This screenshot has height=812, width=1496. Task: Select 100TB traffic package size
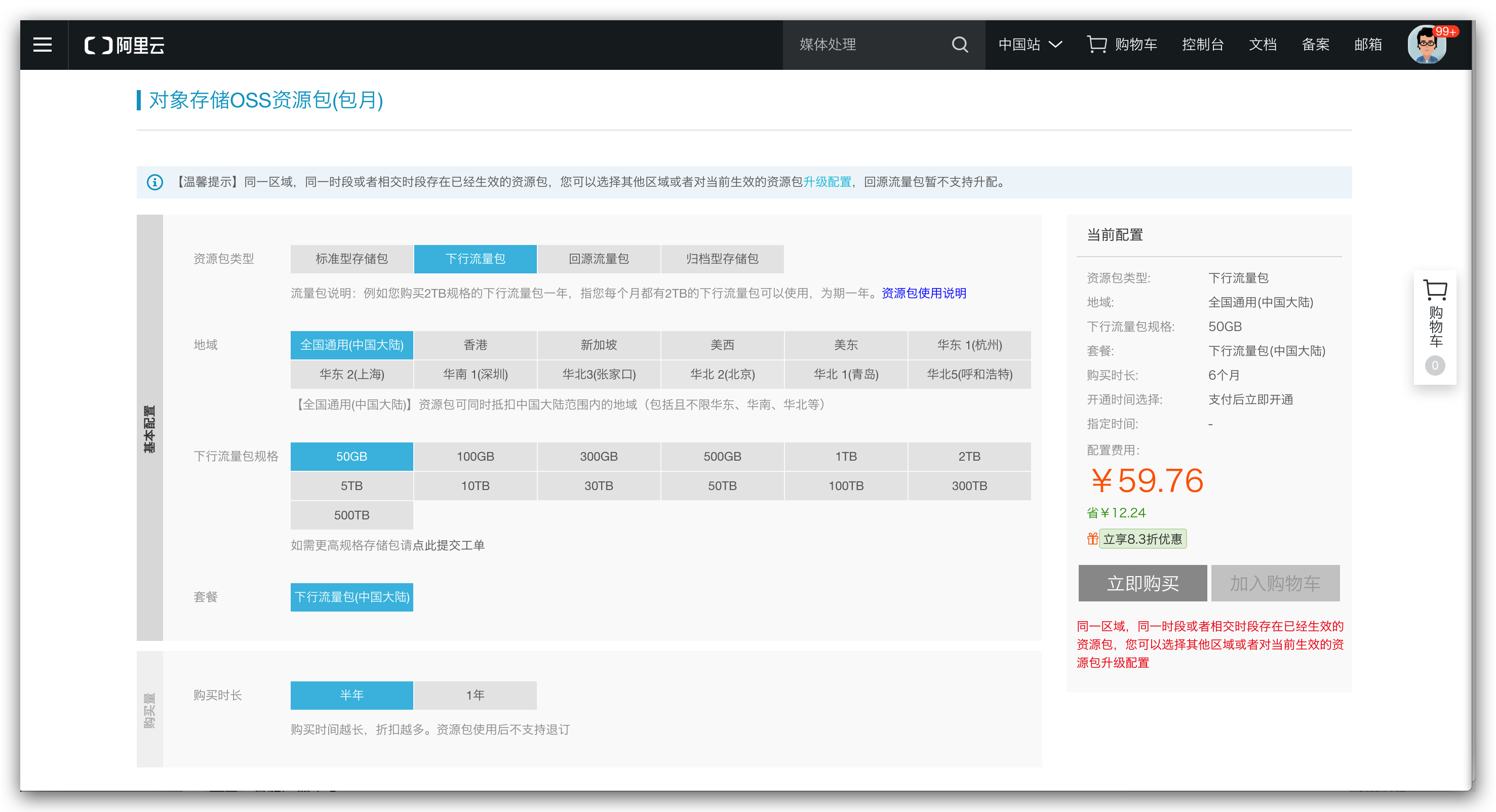click(x=846, y=486)
